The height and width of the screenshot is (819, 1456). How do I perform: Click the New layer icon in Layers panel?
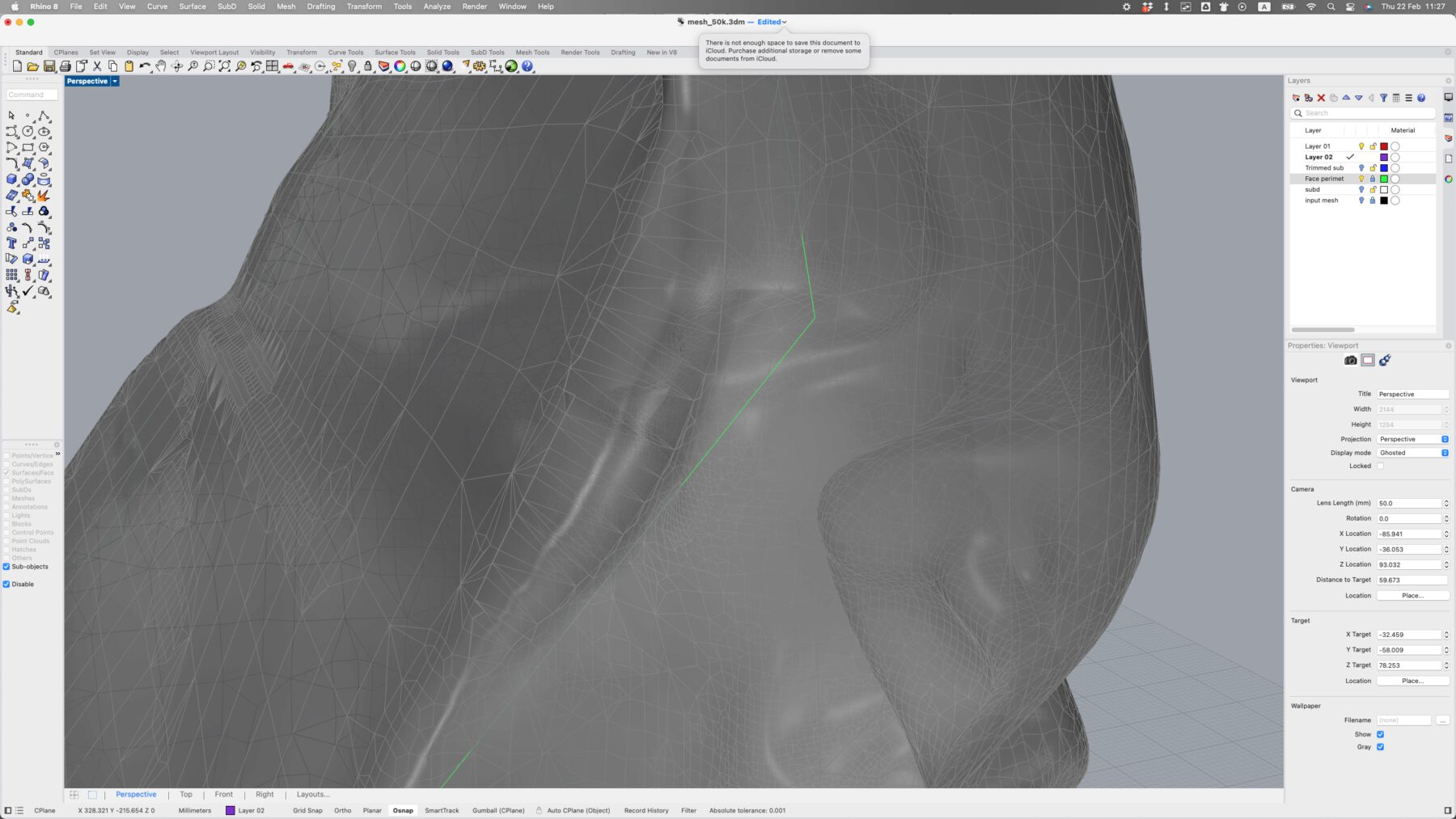click(x=1296, y=98)
